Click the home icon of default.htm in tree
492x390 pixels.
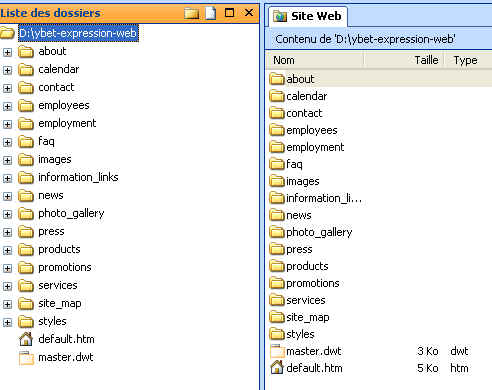tap(26, 339)
